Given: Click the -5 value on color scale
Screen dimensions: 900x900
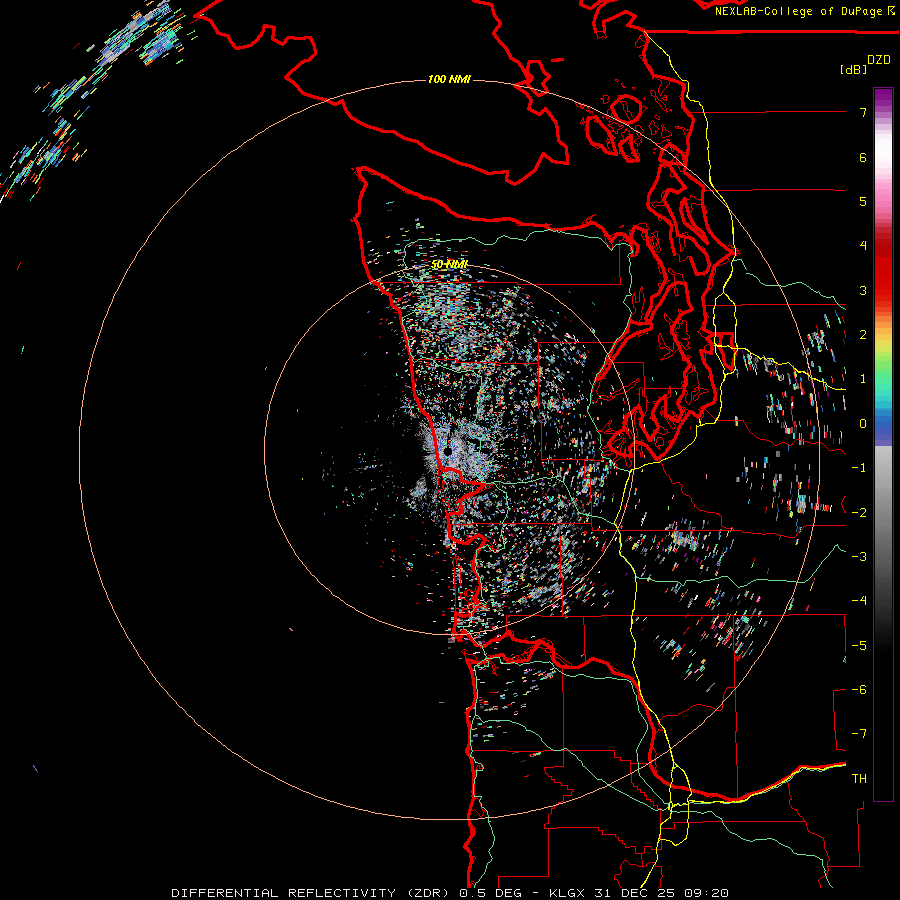Looking at the screenshot, I should (859, 646).
